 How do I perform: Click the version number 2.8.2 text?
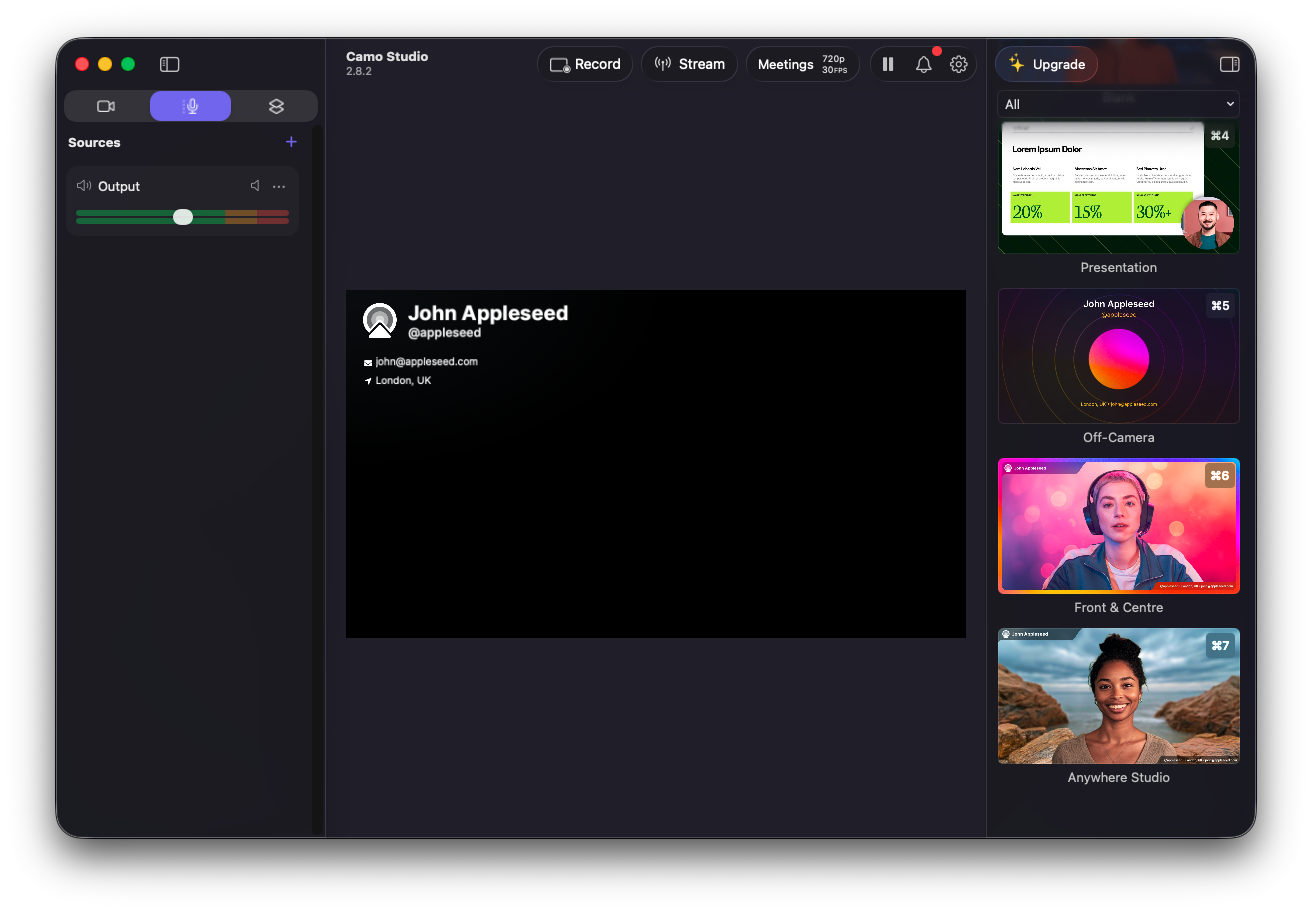click(x=360, y=71)
